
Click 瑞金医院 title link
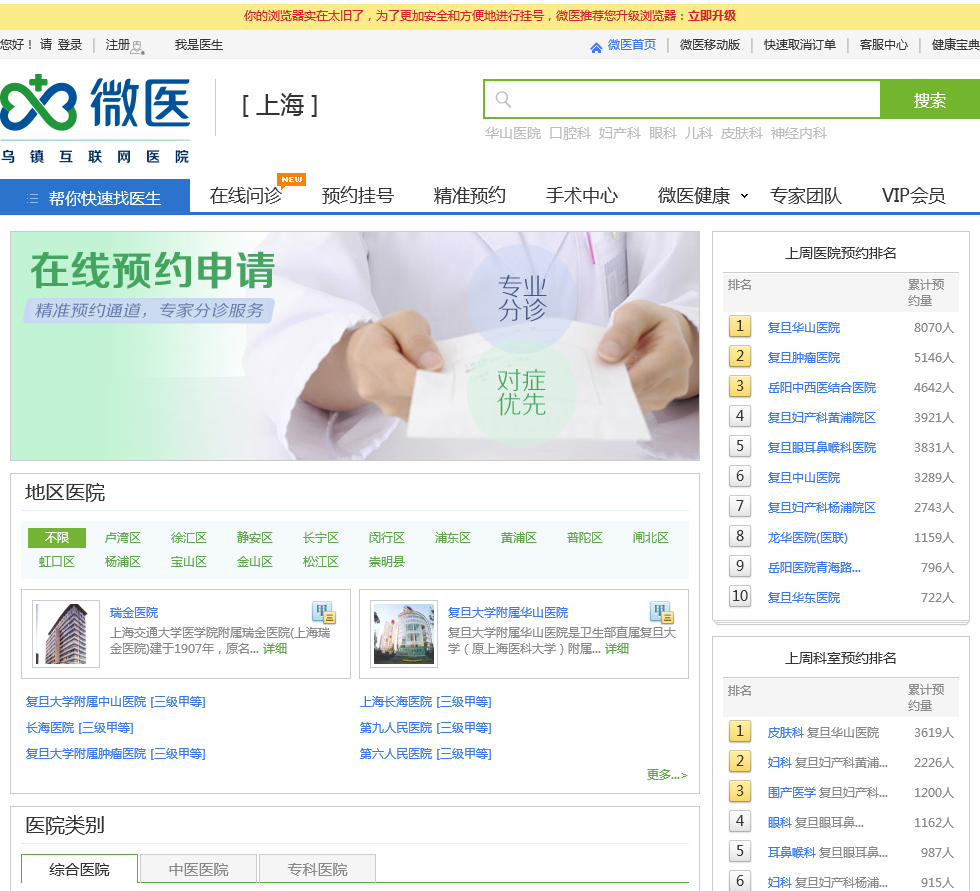(134, 612)
